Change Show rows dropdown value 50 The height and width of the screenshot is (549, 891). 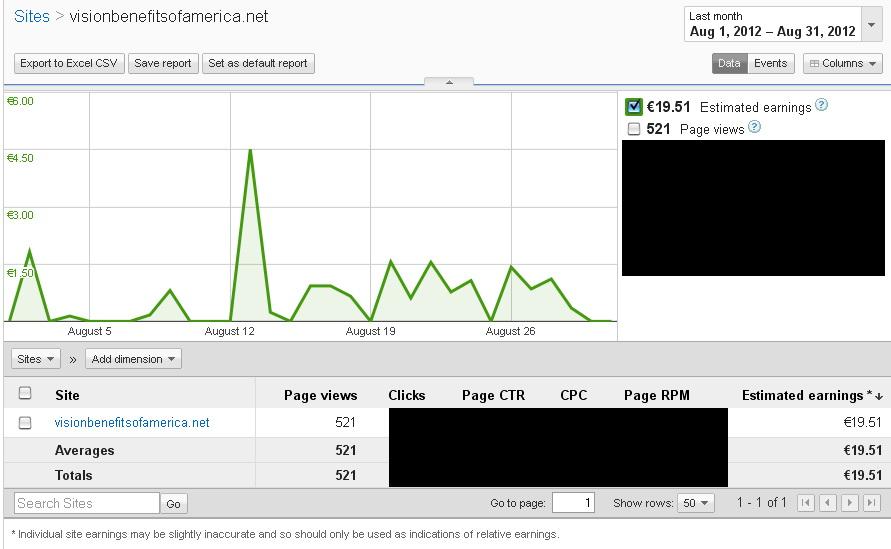point(696,503)
